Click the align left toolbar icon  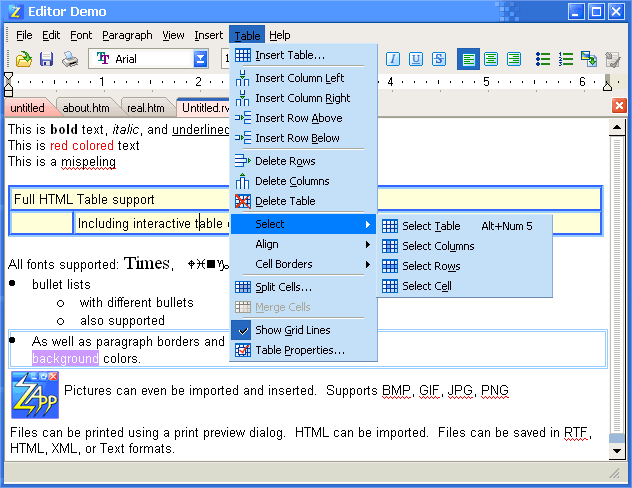[x=469, y=60]
